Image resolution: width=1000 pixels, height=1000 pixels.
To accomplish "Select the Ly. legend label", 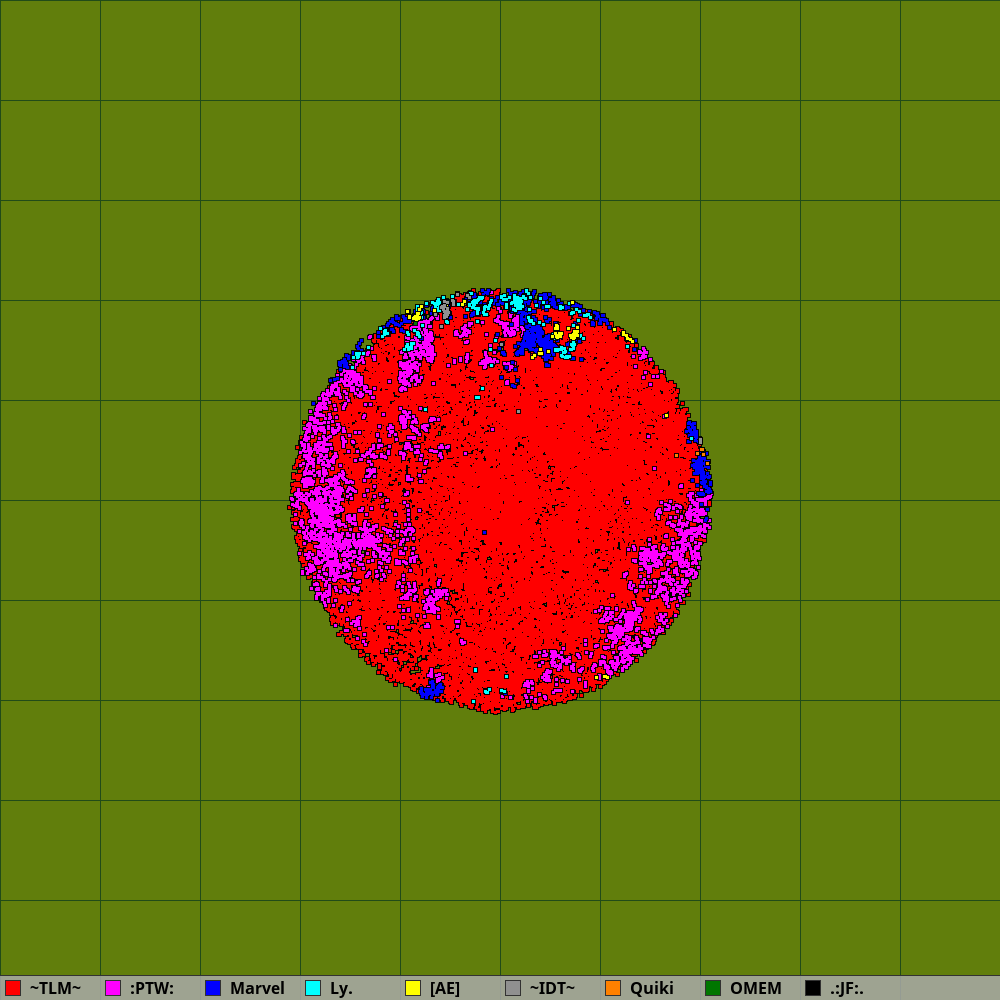I will click(341, 989).
